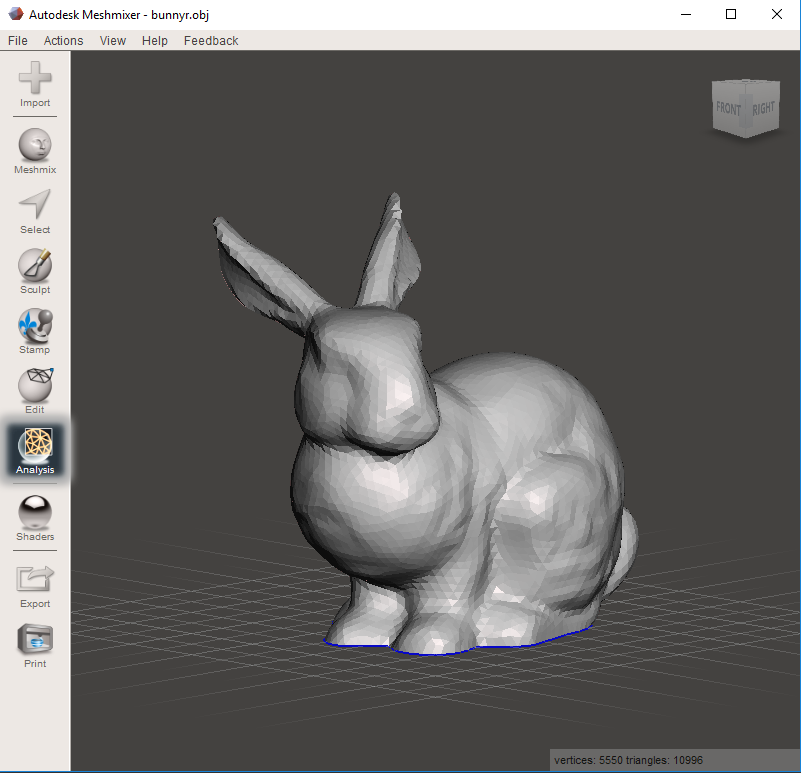Viewport: 801px width, 773px height.
Task: Open the Print tool
Action: (35, 646)
